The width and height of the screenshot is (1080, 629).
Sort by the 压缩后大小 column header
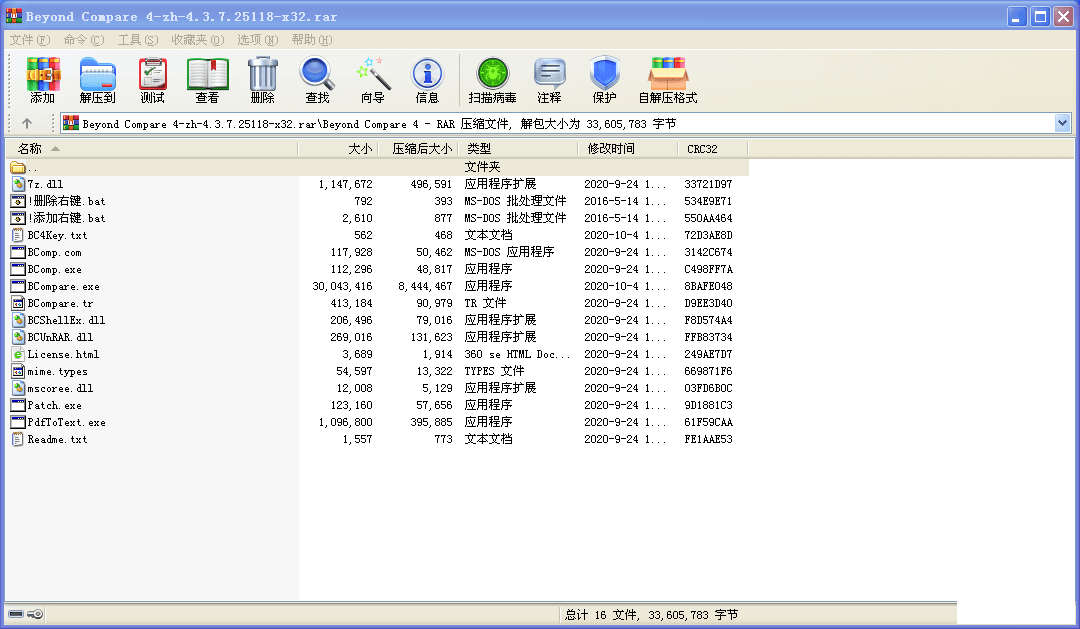[x=417, y=149]
